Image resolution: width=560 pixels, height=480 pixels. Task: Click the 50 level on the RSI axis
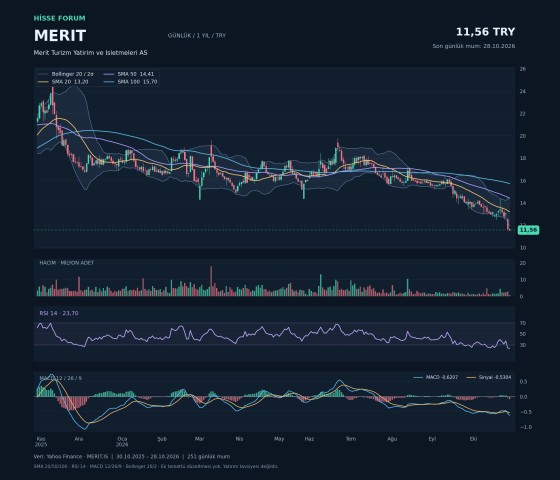click(522, 334)
